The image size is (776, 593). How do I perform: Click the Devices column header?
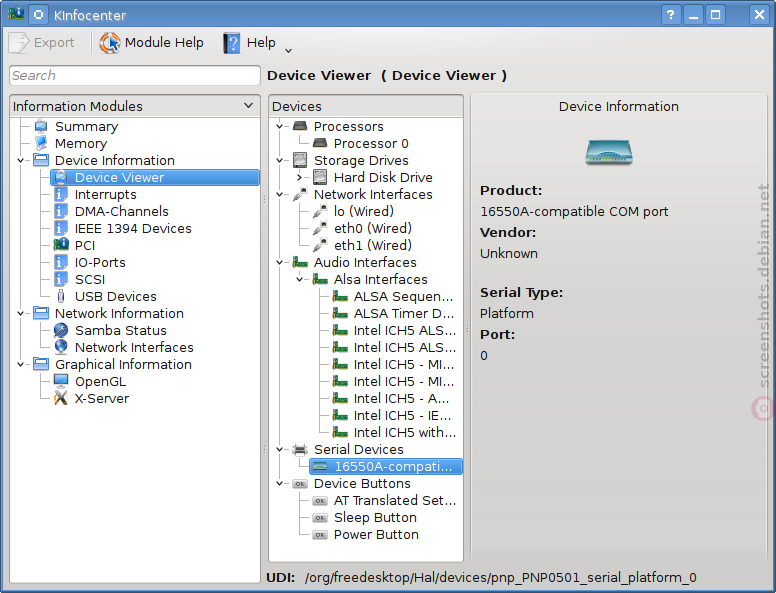[366, 106]
